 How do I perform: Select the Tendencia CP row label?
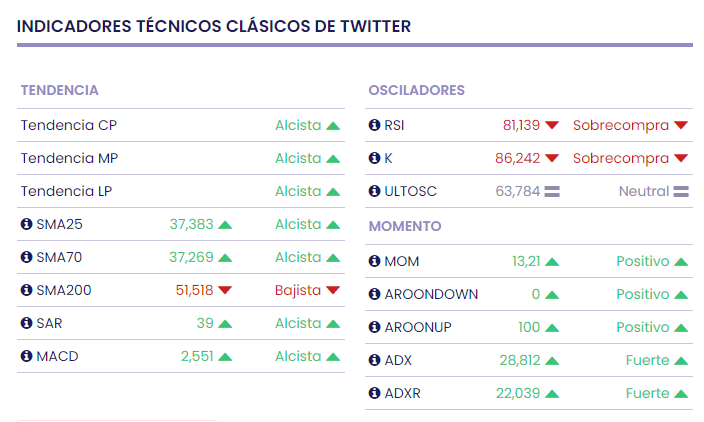click(69, 126)
